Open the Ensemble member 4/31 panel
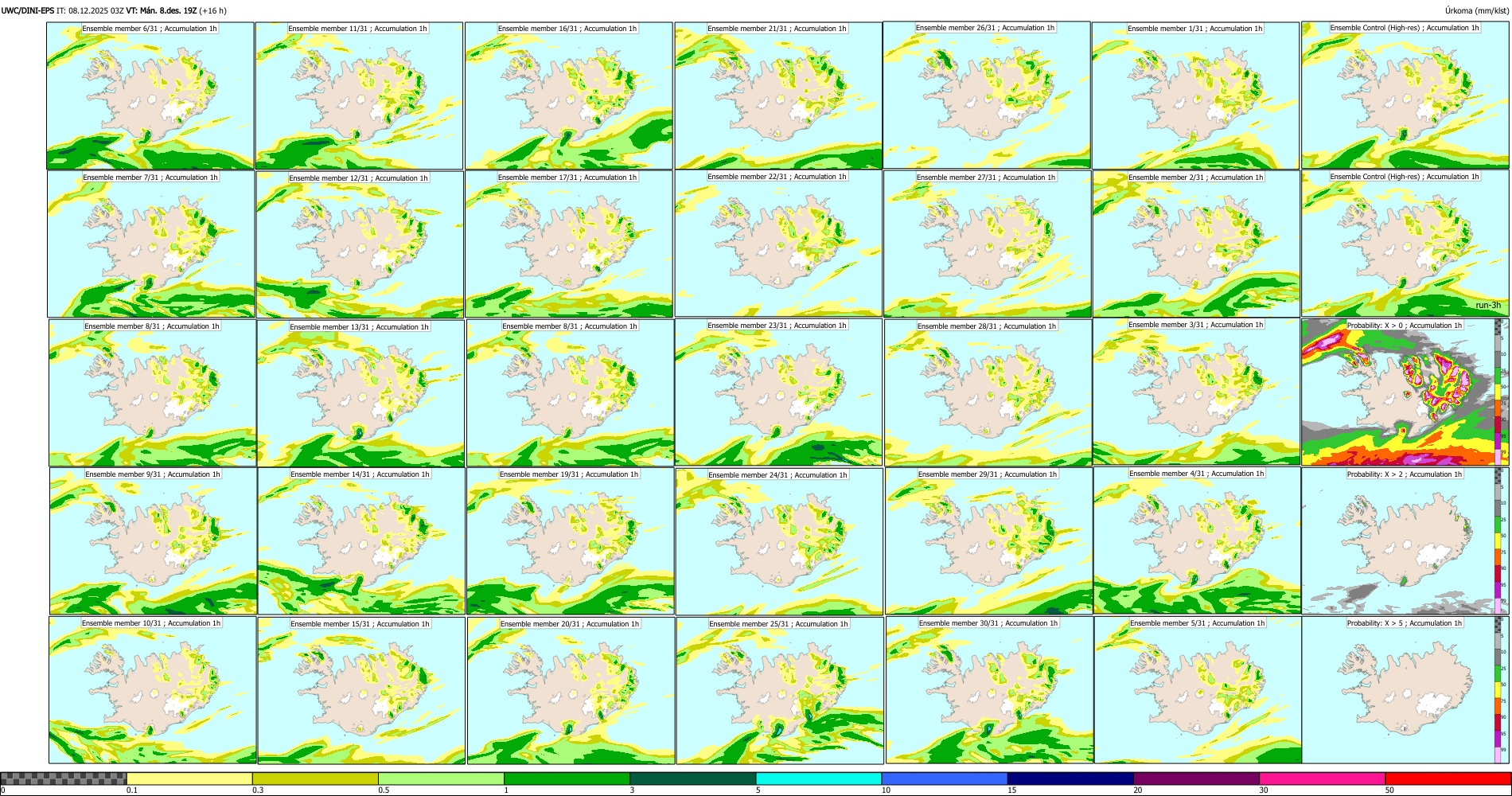 (x=1197, y=540)
